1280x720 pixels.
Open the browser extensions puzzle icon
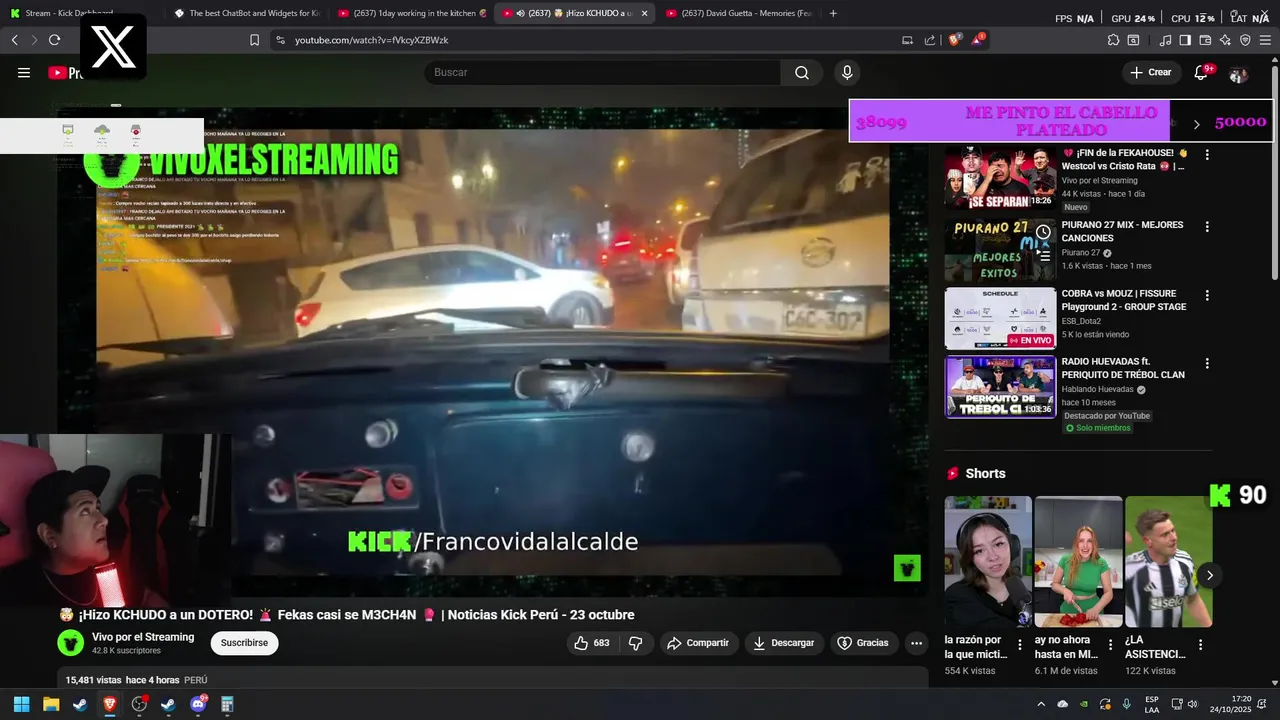coord(1113,40)
